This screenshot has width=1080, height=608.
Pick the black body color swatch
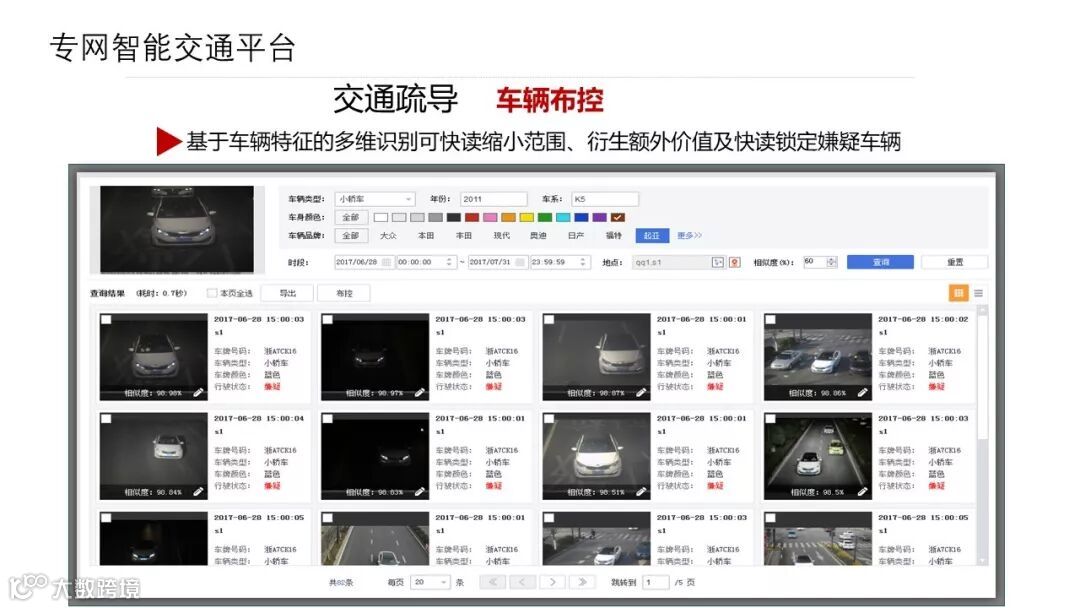(x=453, y=217)
